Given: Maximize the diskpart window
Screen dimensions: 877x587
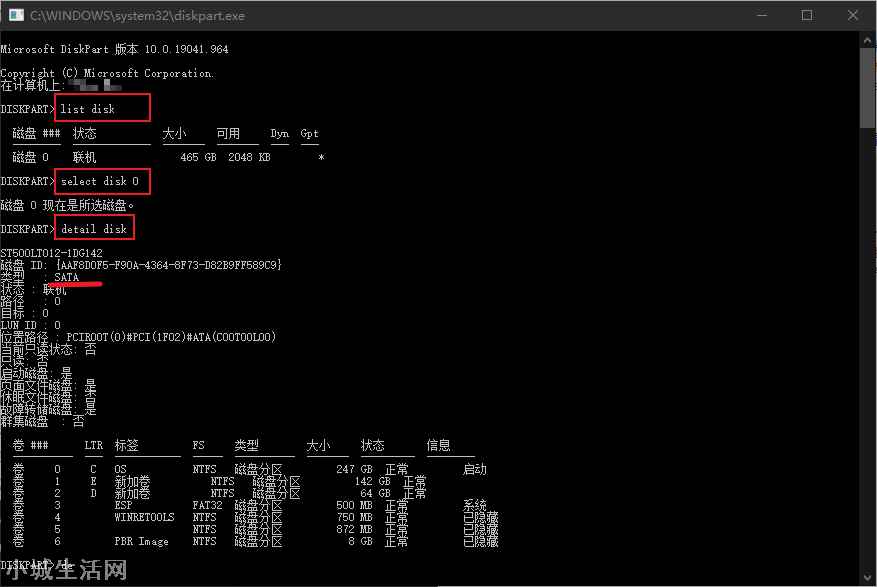Looking at the screenshot, I should (x=807, y=15).
